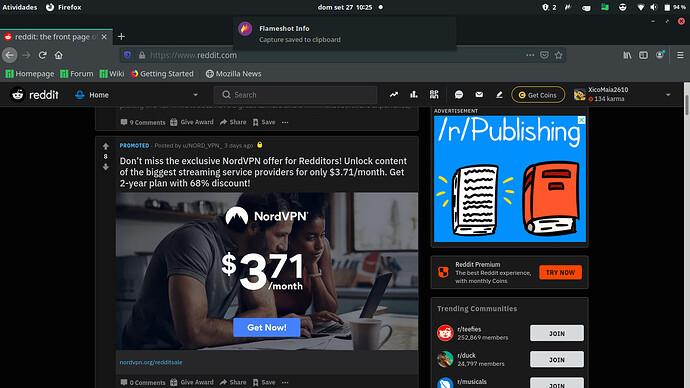The width and height of the screenshot is (690, 388).
Task: Close the reddit front page tab
Action: click(104, 37)
